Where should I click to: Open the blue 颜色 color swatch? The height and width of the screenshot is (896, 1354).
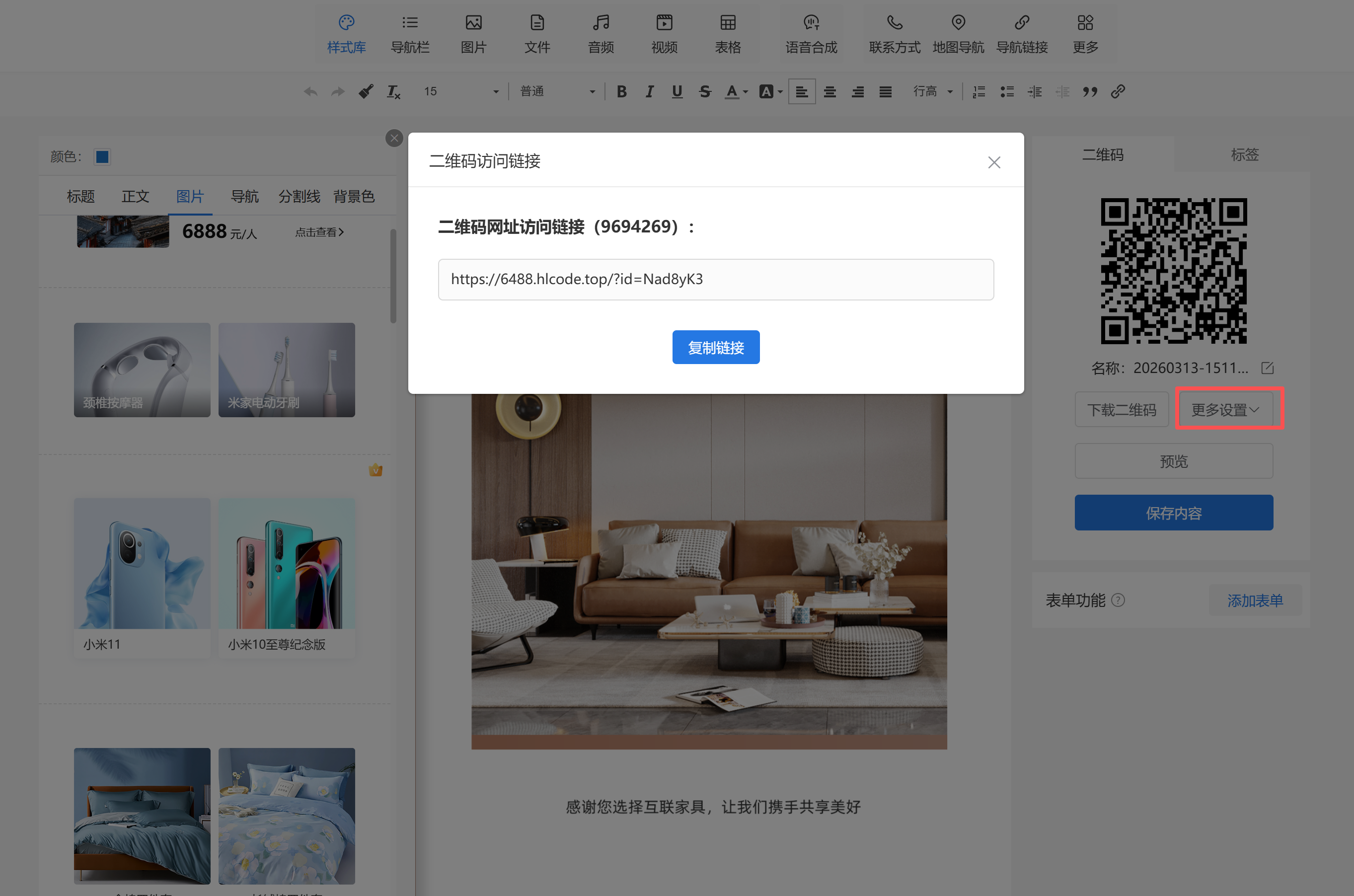[x=102, y=156]
